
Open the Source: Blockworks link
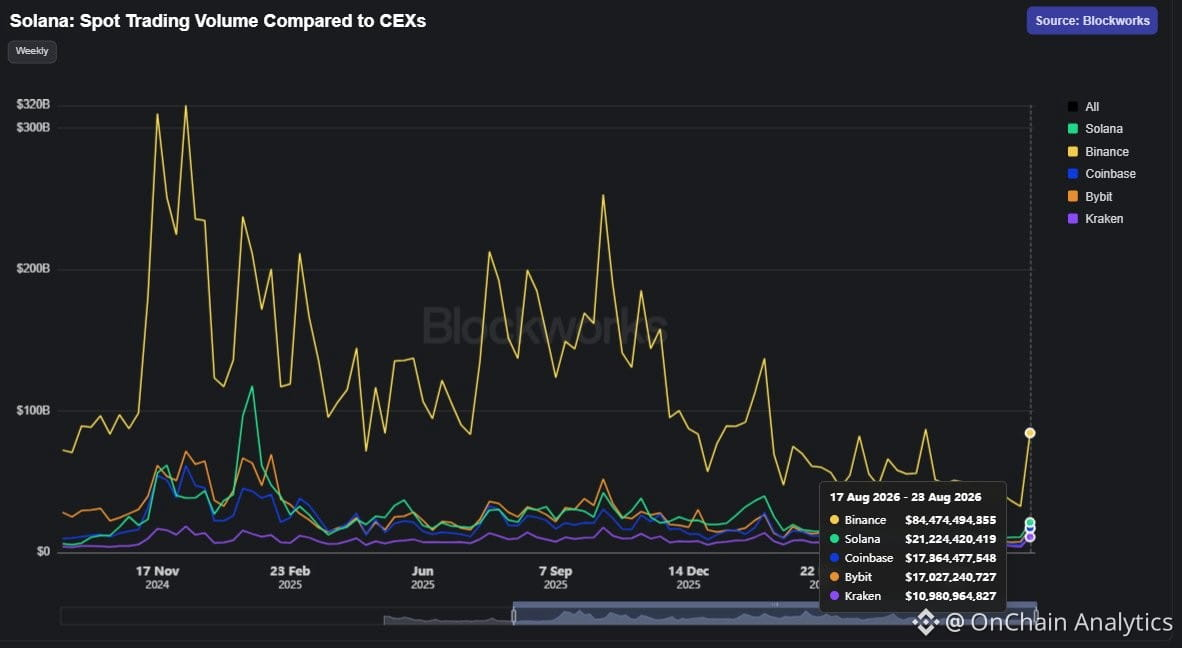[x=1092, y=21]
